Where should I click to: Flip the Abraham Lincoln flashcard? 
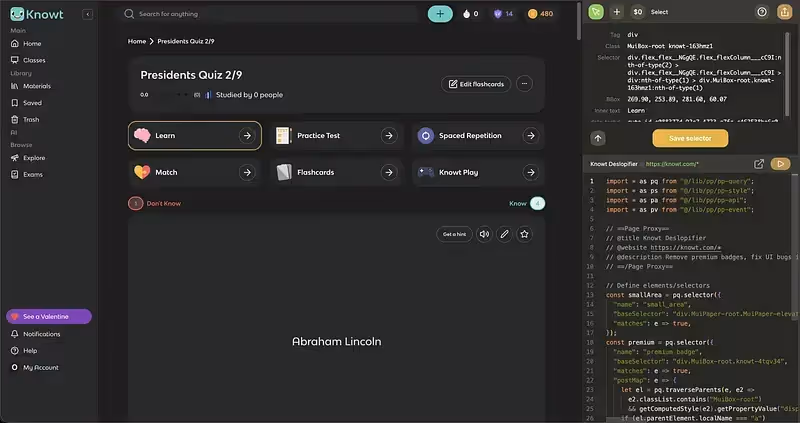[x=336, y=341]
